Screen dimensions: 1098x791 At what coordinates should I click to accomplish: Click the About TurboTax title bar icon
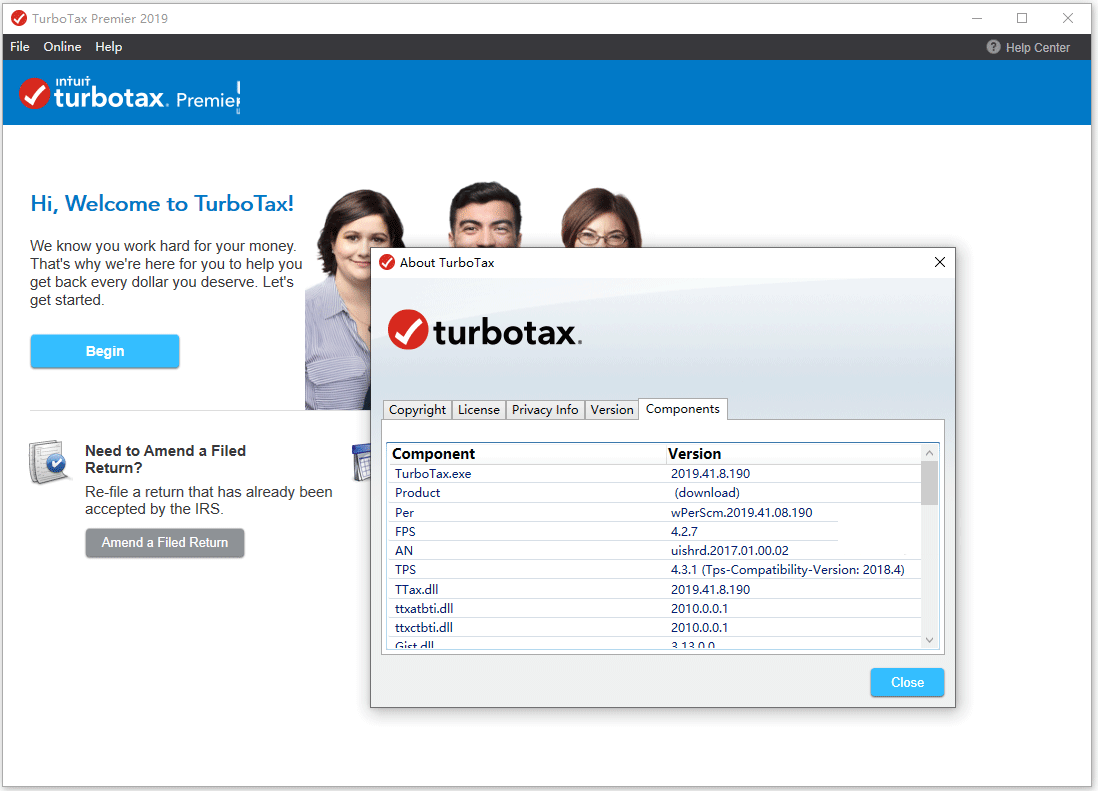click(387, 262)
